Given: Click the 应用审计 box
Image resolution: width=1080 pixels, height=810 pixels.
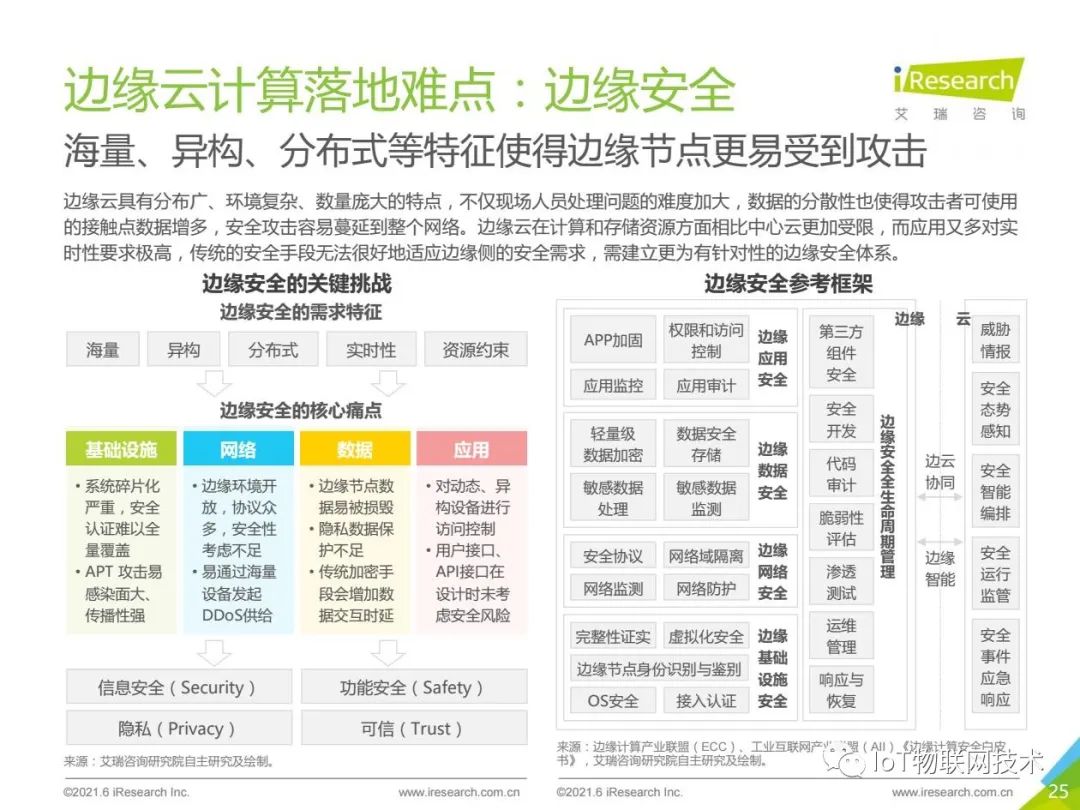Looking at the screenshot, I should [x=706, y=385].
